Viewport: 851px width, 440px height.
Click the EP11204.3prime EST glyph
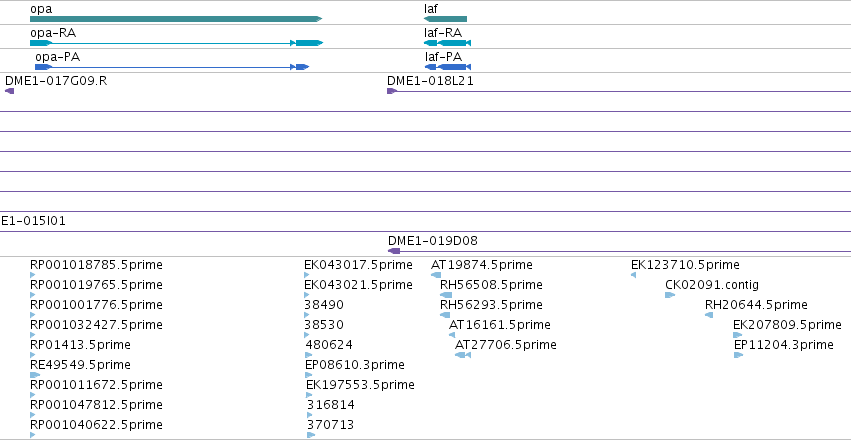[739, 355]
